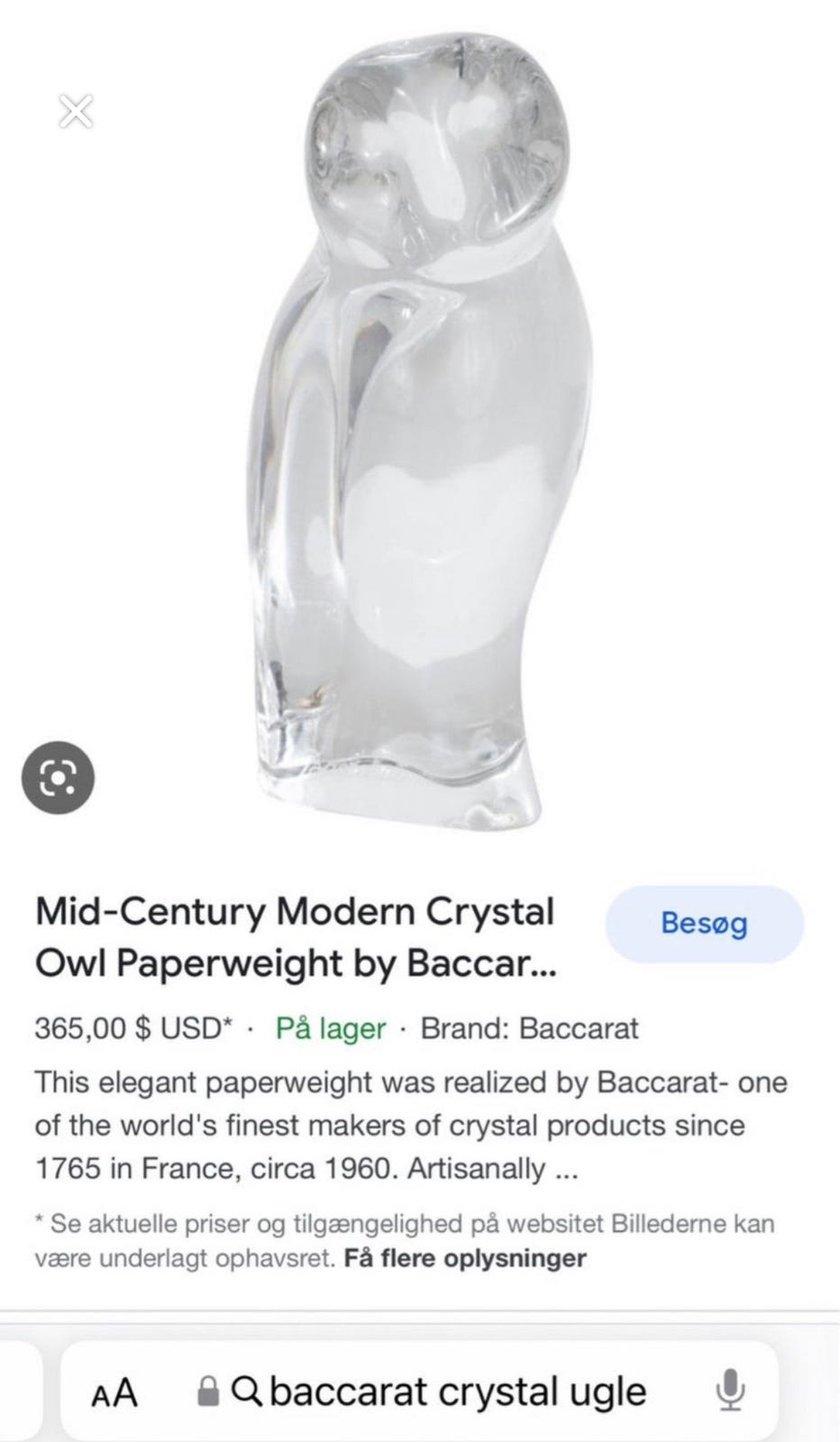Activate the microphone voice search icon
The height and width of the screenshot is (1442, 840).
point(729,1392)
